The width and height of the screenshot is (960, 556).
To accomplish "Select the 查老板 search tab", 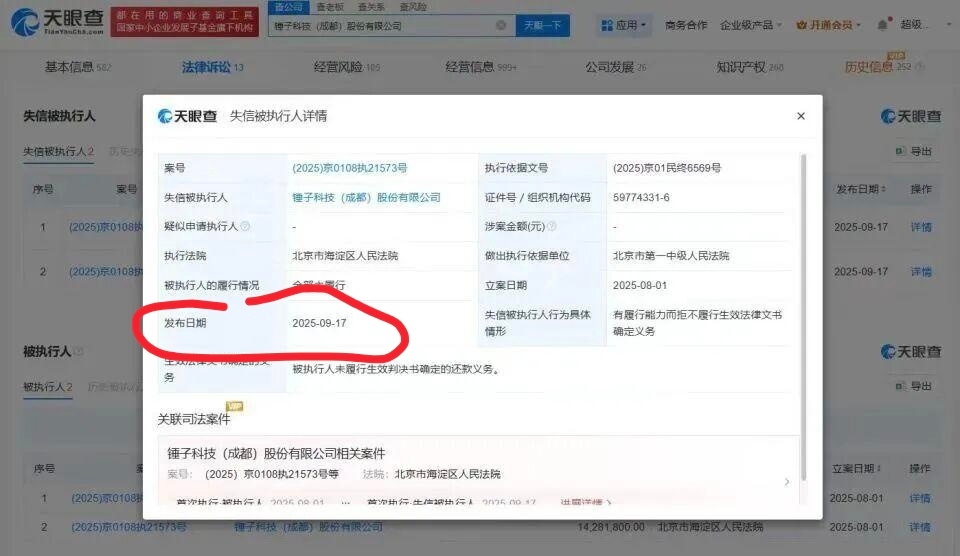I will [330, 7].
